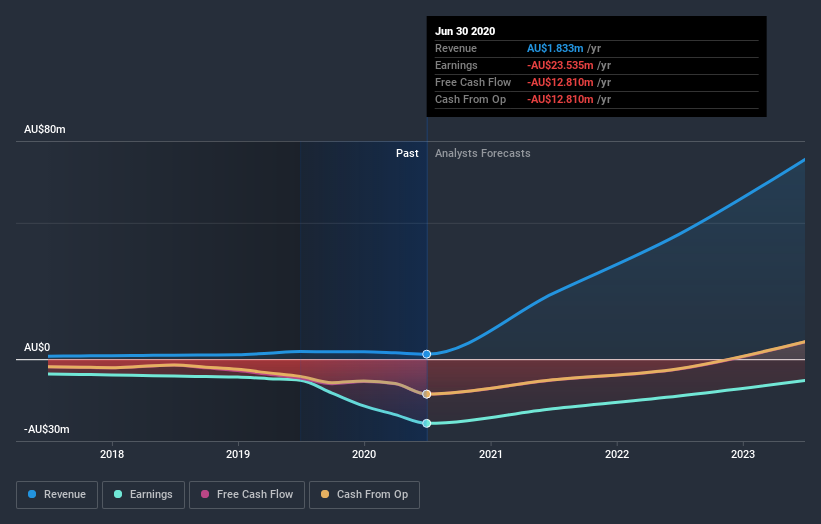This screenshot has width=821, height=524.
Task: Click the 2022 x-axis label
Action: click(617, 454)
